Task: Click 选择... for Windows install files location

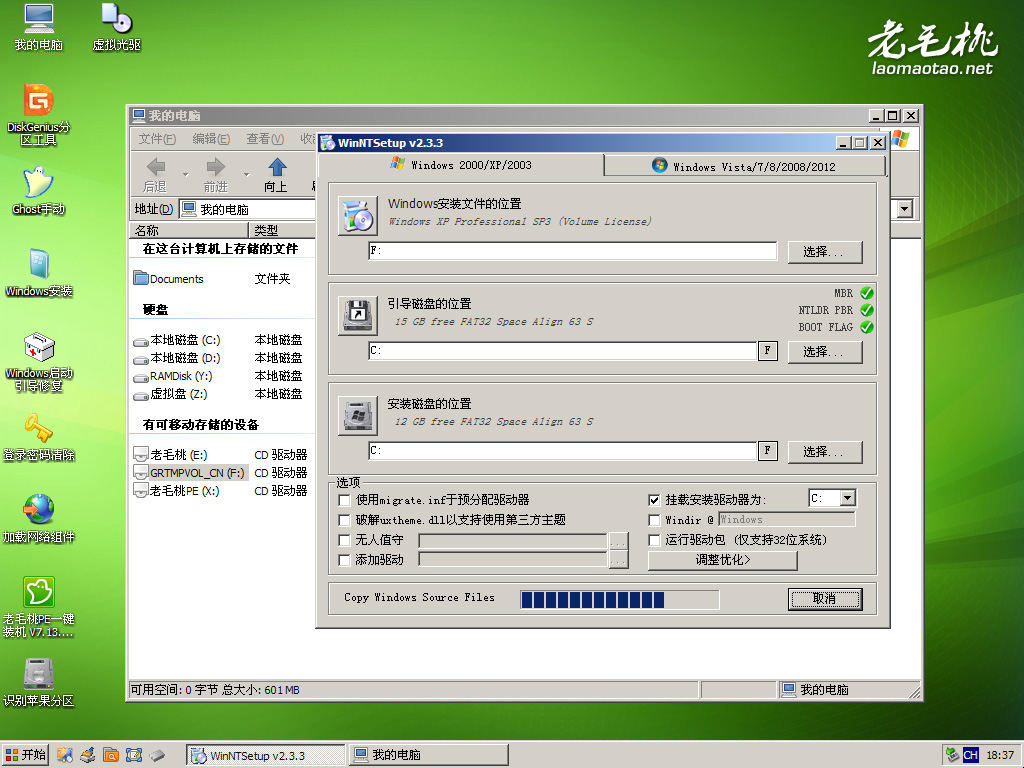Action: click(x=825, y=252)
